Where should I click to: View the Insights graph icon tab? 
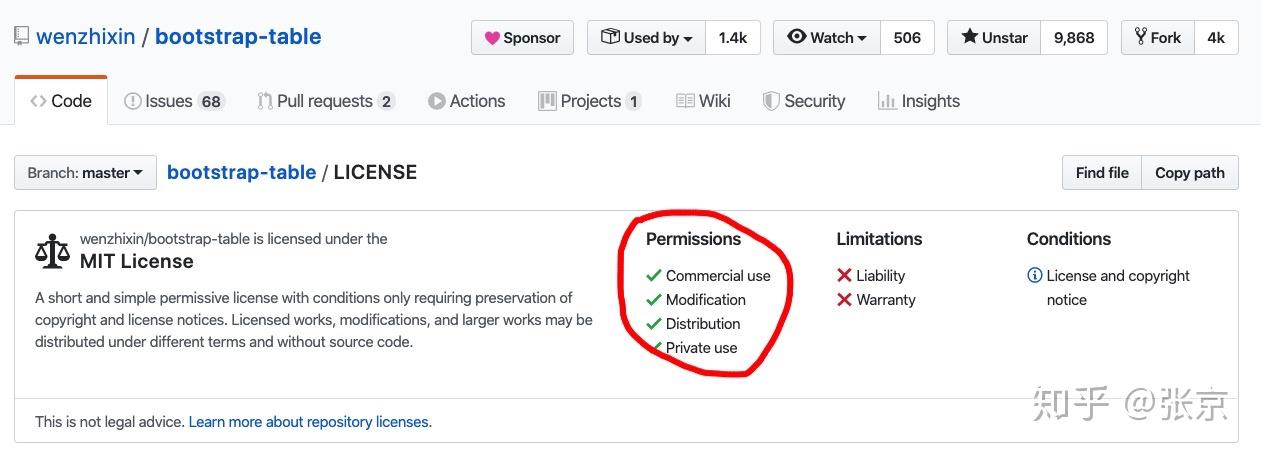[887, 101]
